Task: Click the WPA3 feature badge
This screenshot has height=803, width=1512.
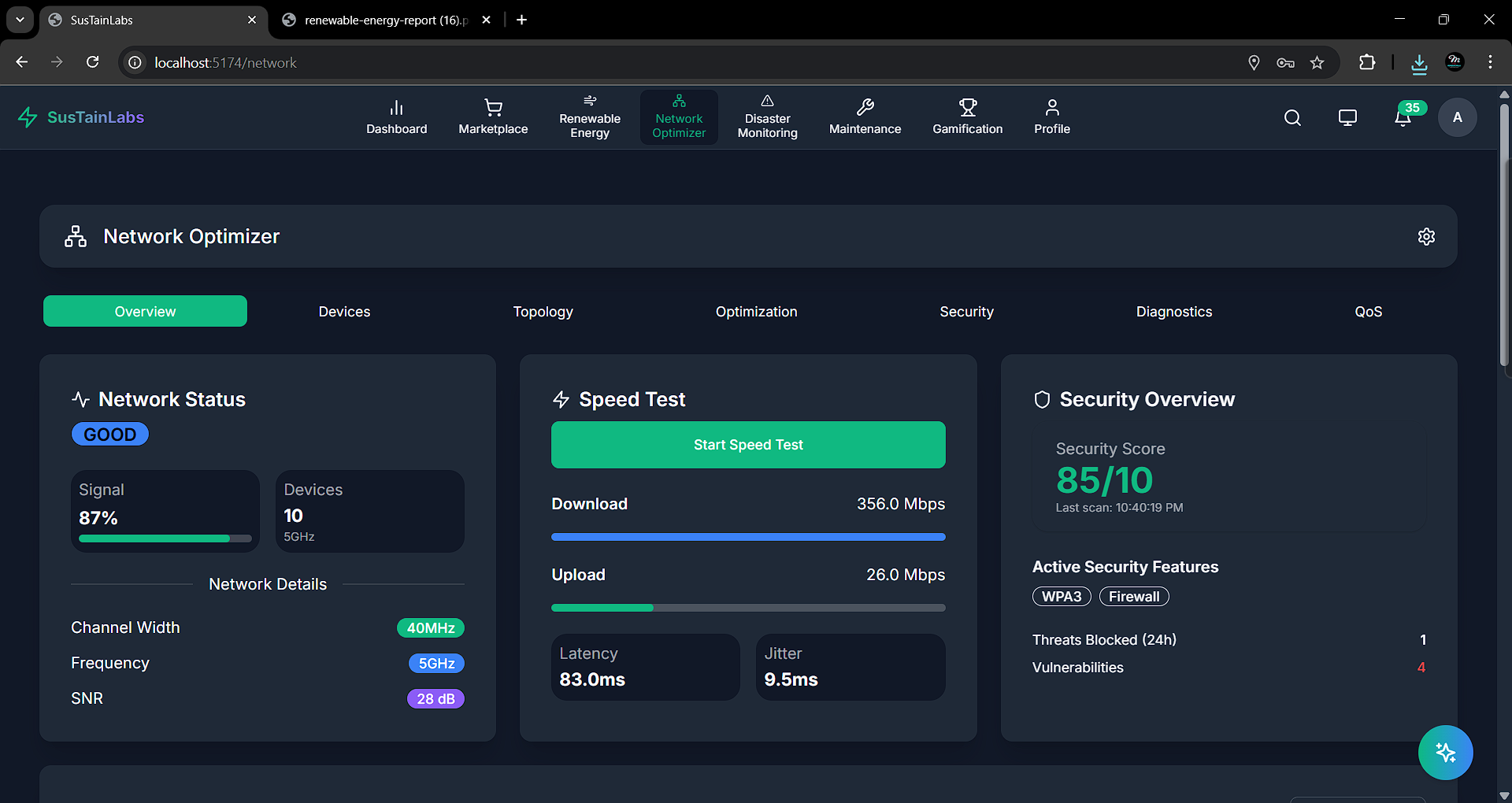Action: click(x=1062, y=597)
